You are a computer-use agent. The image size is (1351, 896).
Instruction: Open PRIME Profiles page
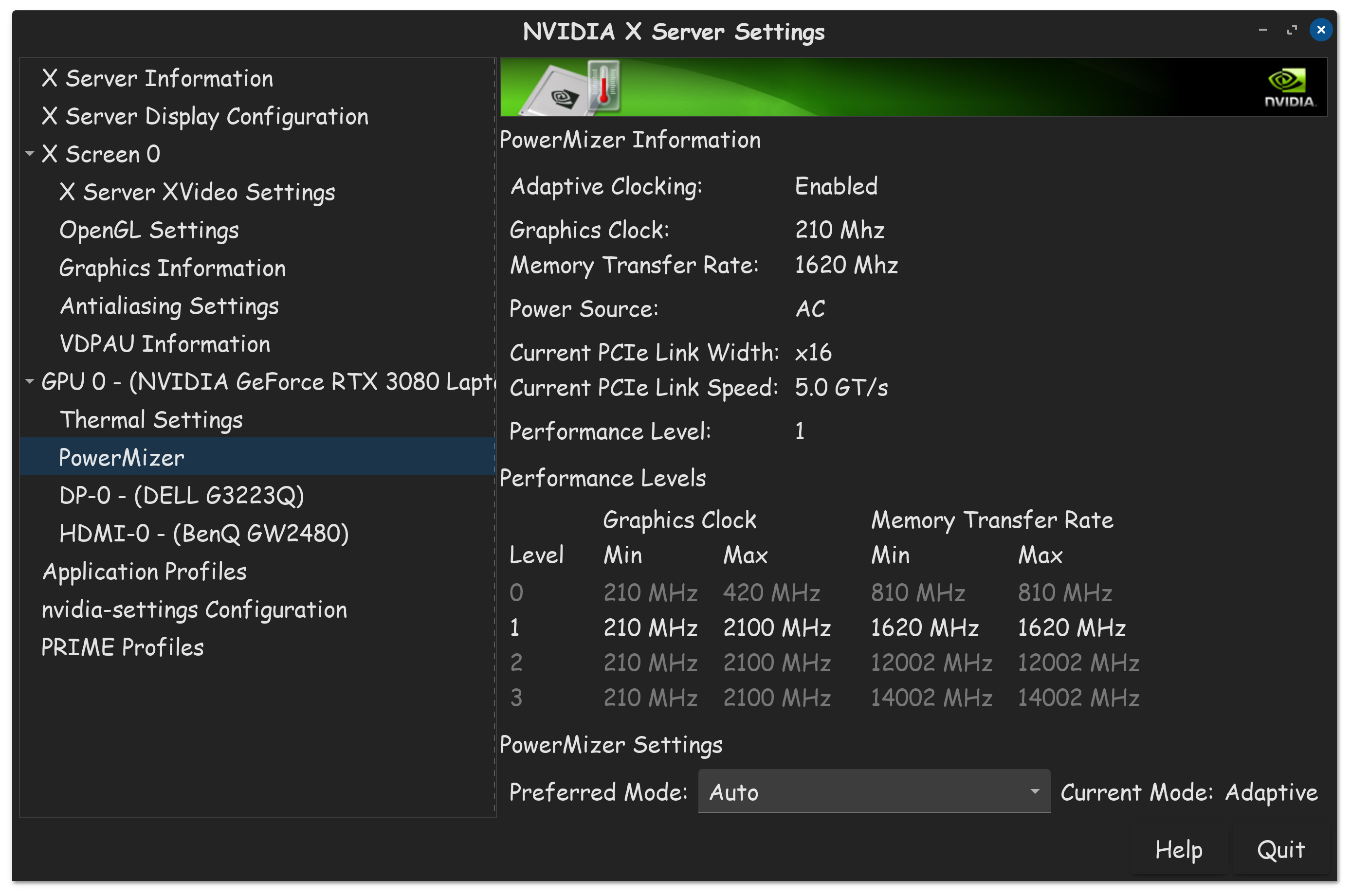point(122,647)
